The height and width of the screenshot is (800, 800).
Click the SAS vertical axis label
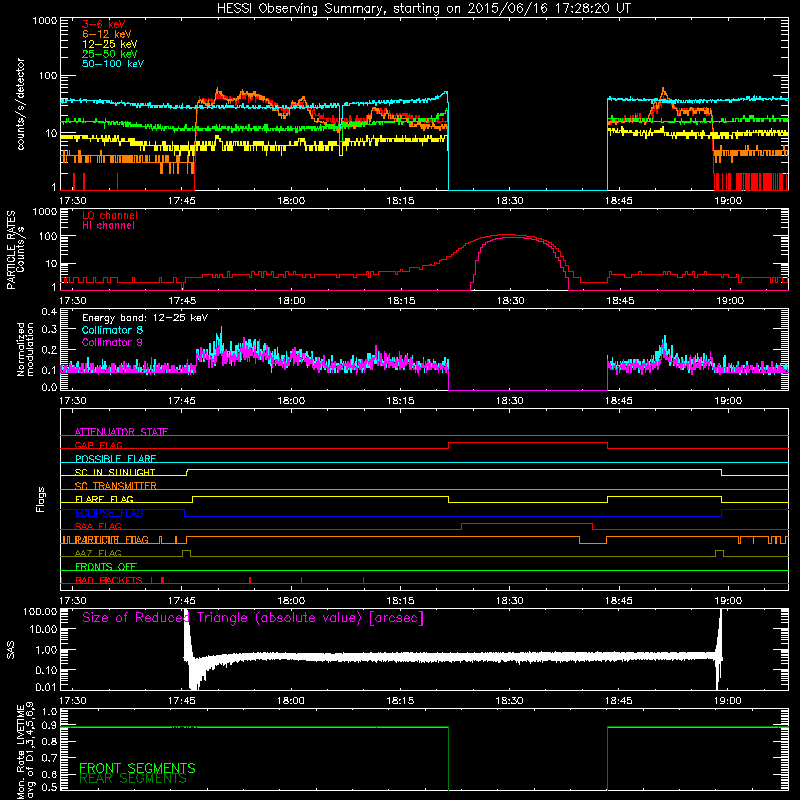point(11,650)
